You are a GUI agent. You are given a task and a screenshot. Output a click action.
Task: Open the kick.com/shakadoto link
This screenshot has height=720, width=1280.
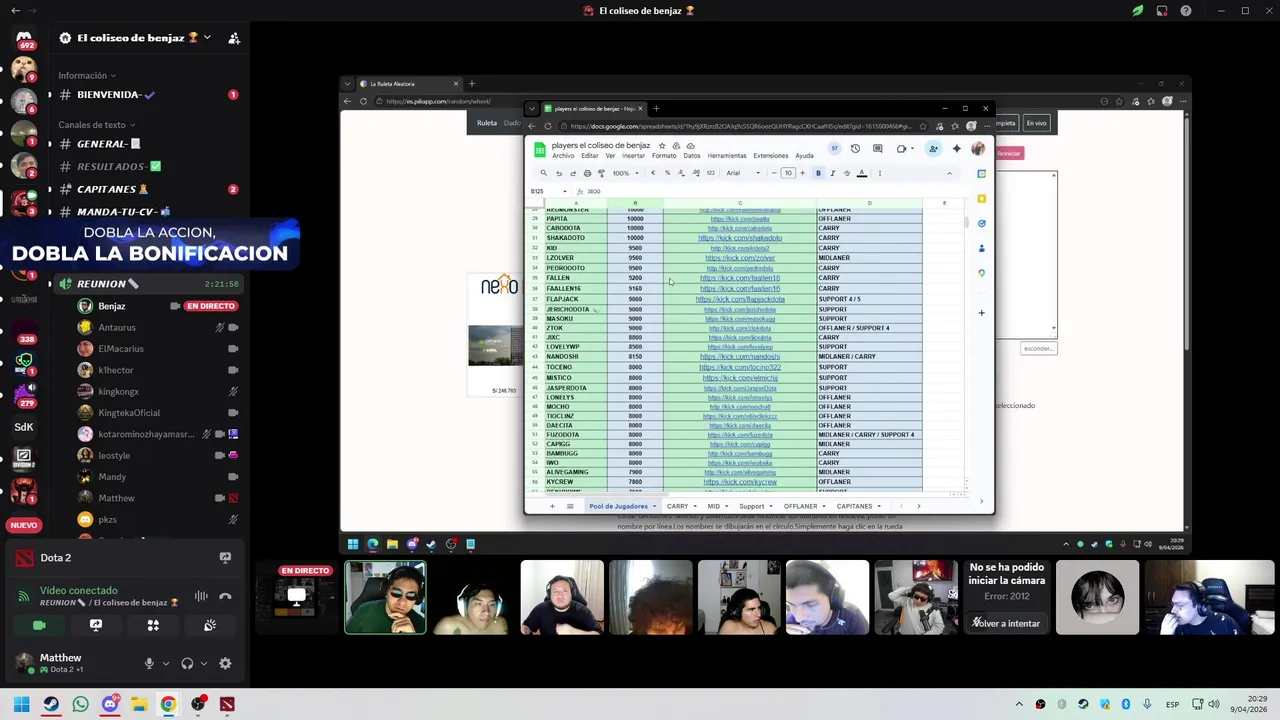tap(740, 238)
